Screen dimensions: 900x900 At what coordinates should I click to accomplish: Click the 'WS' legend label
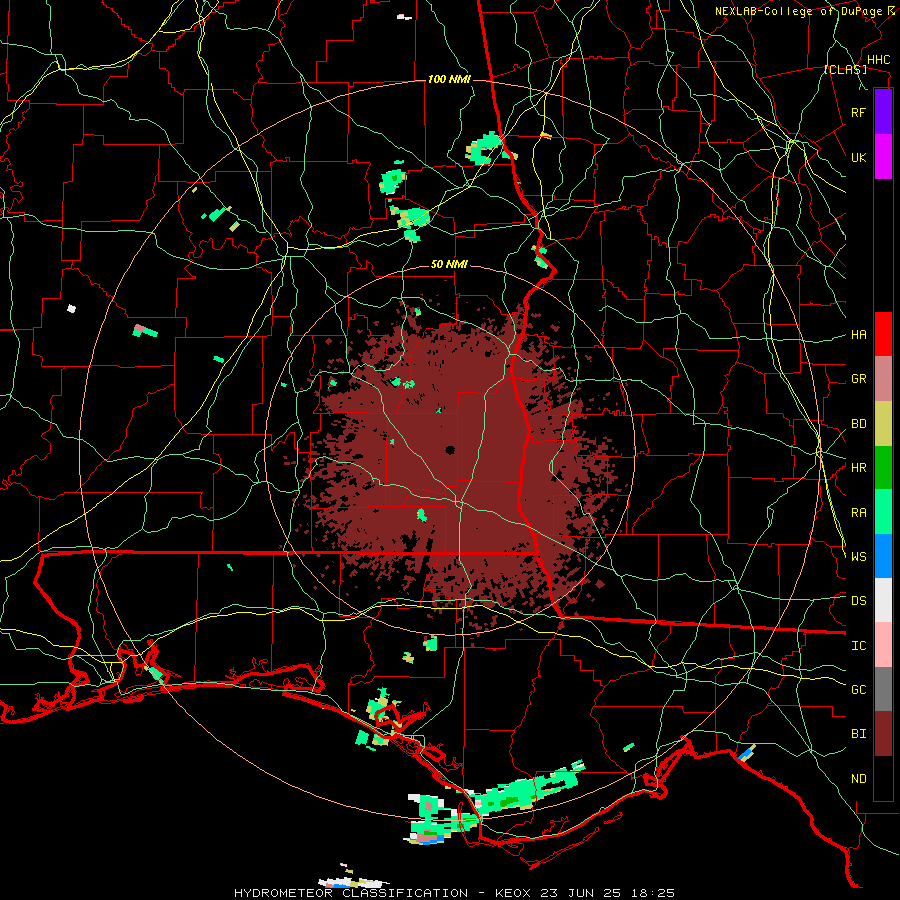point(858,557)
